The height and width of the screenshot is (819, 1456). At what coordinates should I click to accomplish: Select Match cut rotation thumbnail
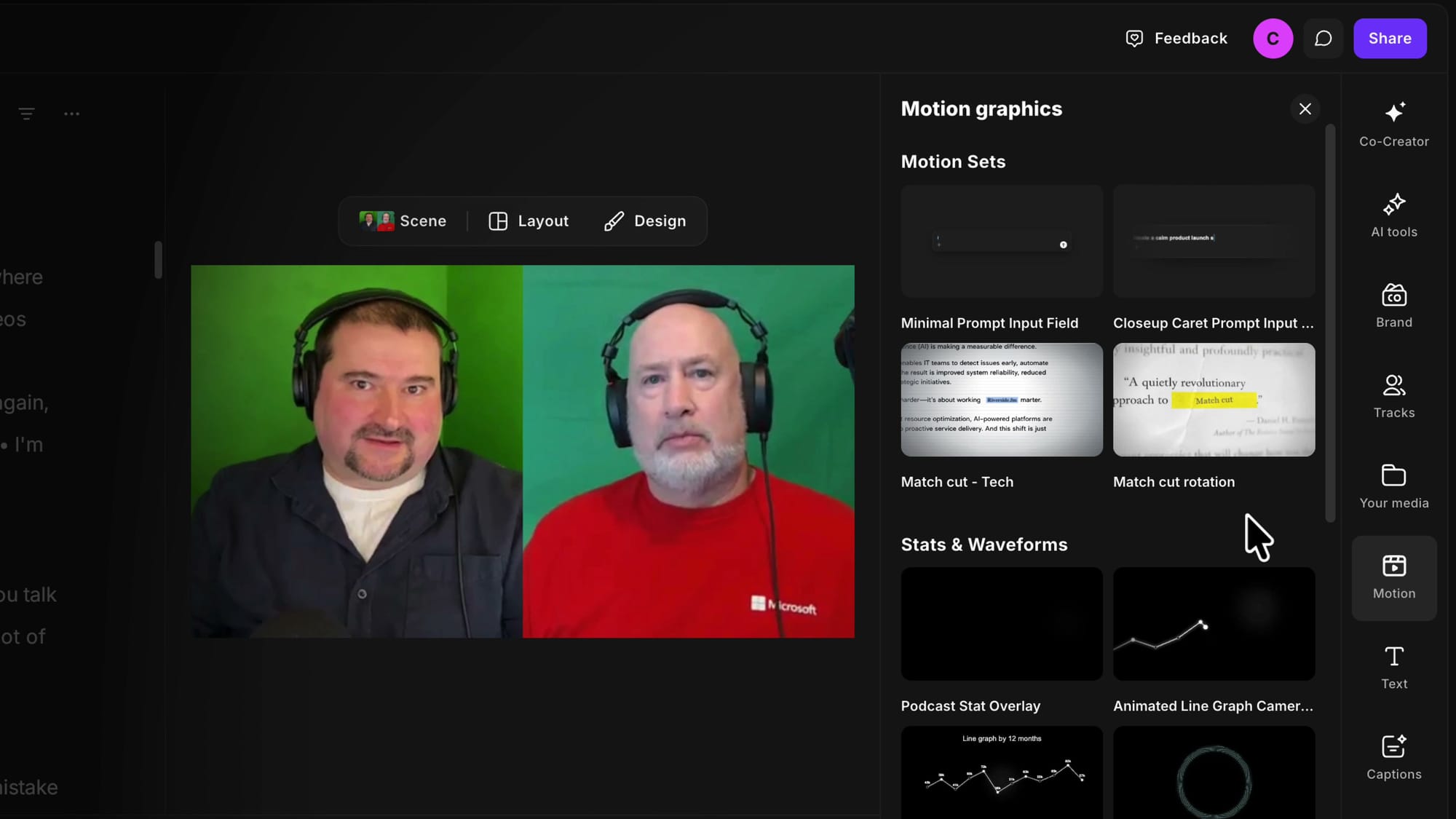[1214, 400]
